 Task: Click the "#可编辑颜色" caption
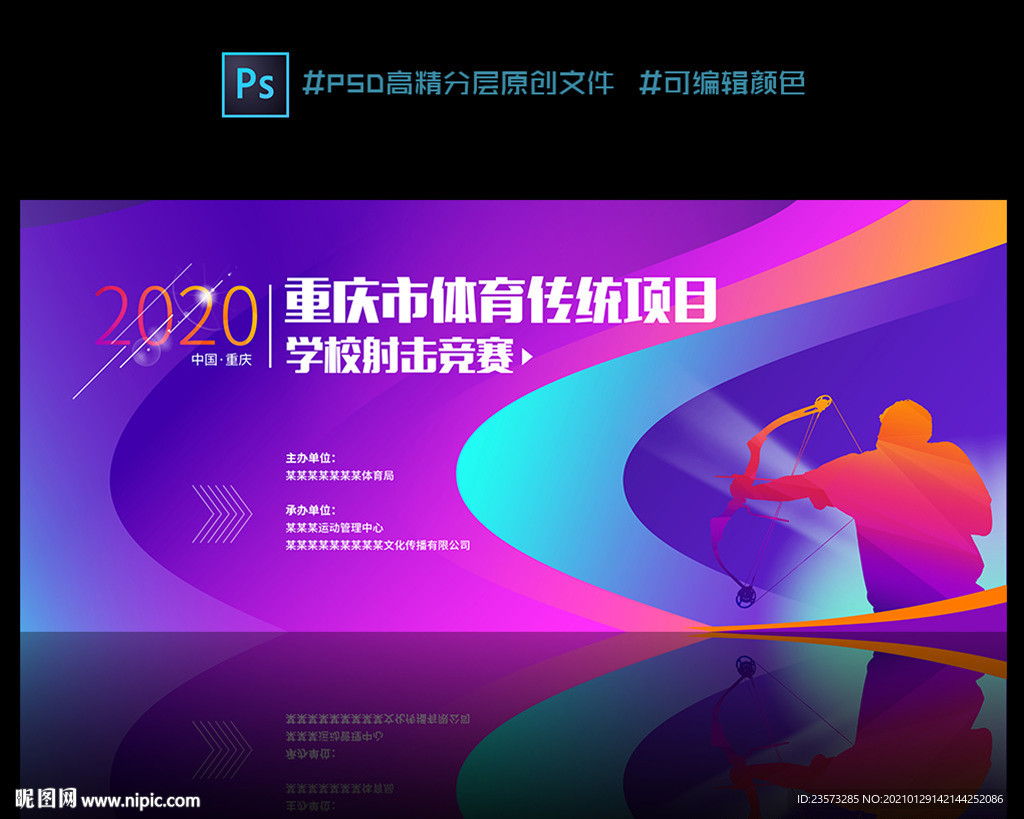[x=722, y=84]
